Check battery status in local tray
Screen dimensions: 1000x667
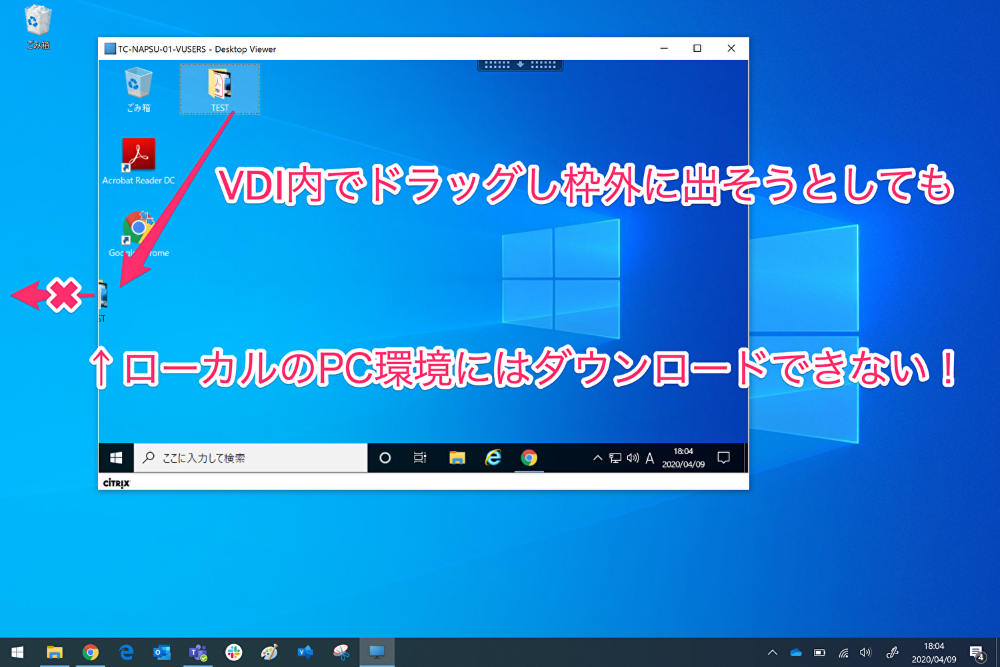pyautogui.click(x=820, y=652)
